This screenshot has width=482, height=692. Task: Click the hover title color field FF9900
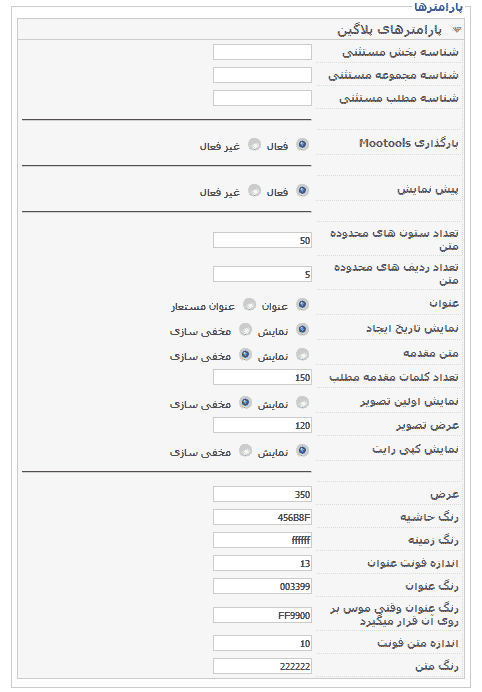262,615
